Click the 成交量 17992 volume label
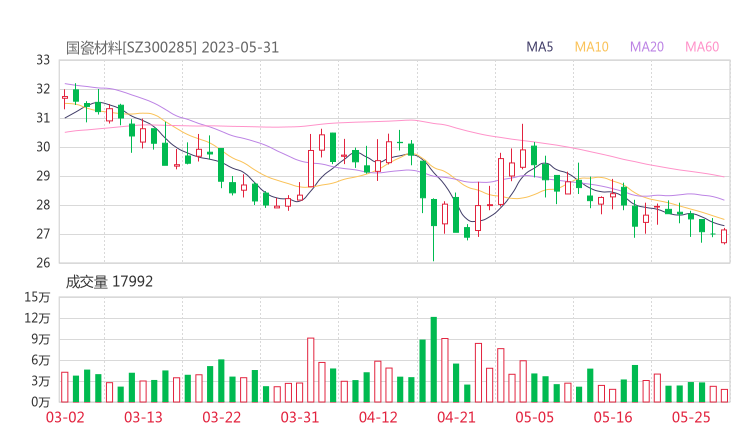The width and height of the screenshot is (740, 440). 109,282
